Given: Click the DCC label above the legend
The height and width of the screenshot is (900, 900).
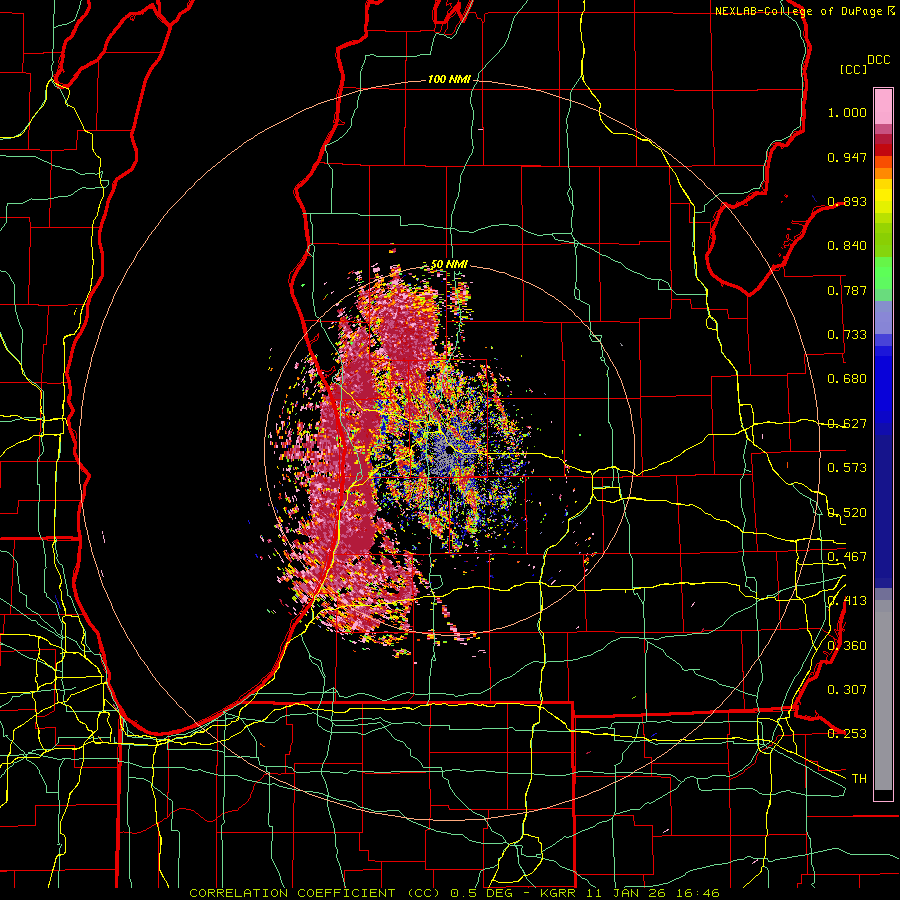Looking at the screenshot, I should [879, 60].
